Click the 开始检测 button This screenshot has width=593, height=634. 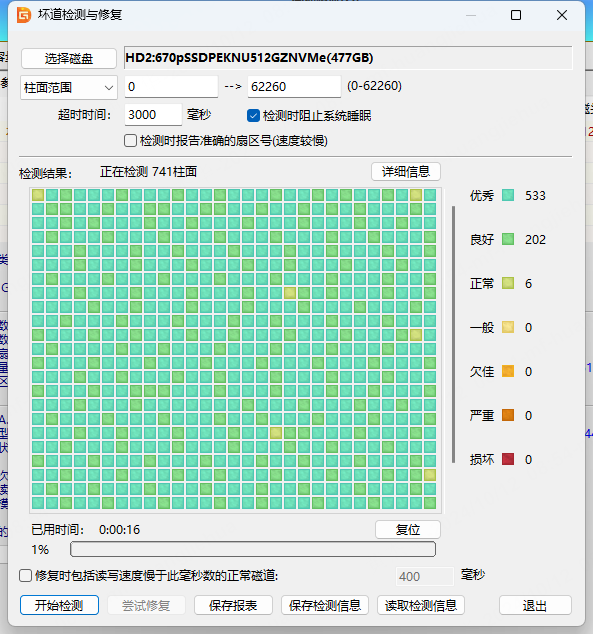(x=59, y=605)
